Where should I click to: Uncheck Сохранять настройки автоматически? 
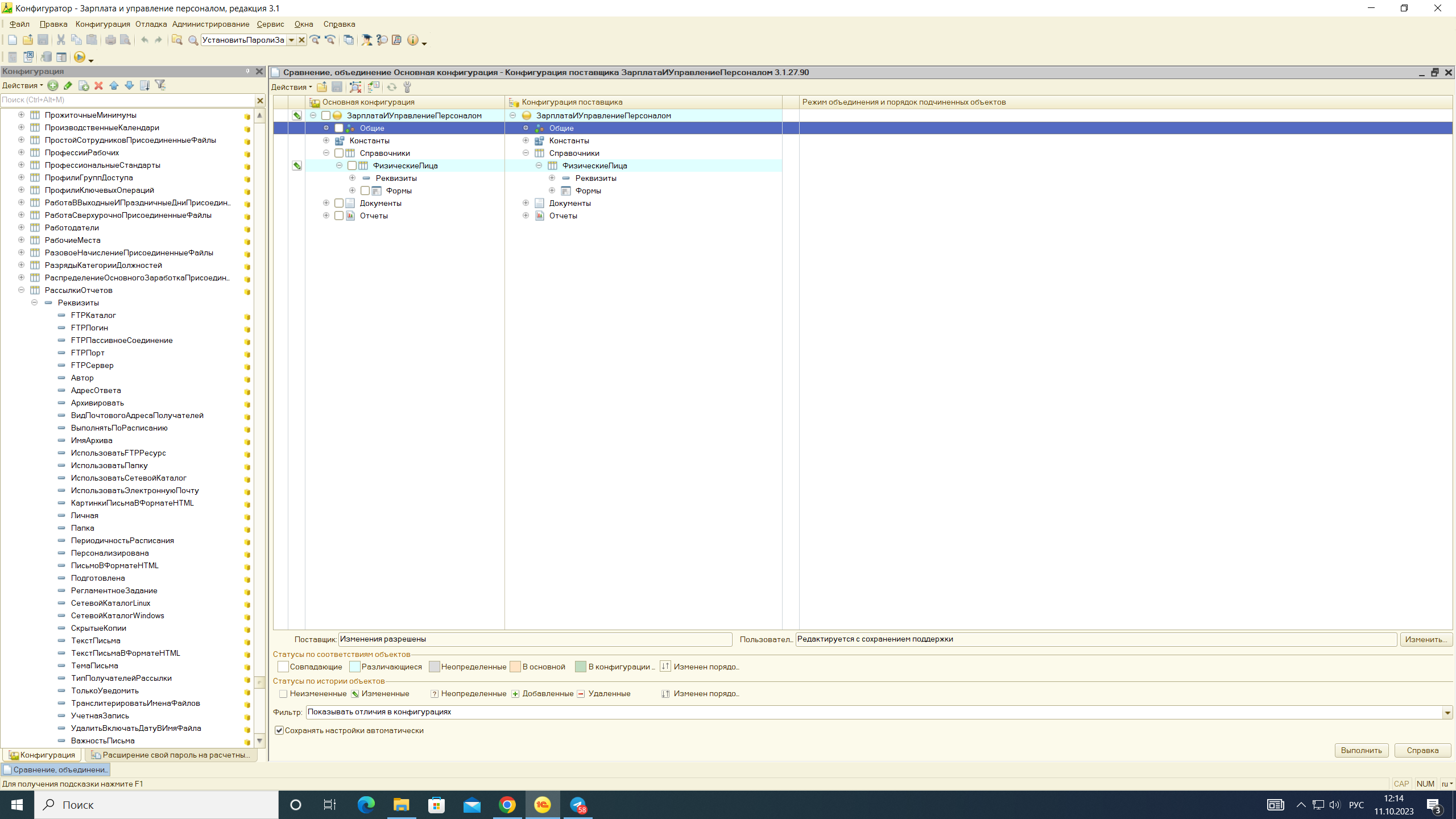279,730
